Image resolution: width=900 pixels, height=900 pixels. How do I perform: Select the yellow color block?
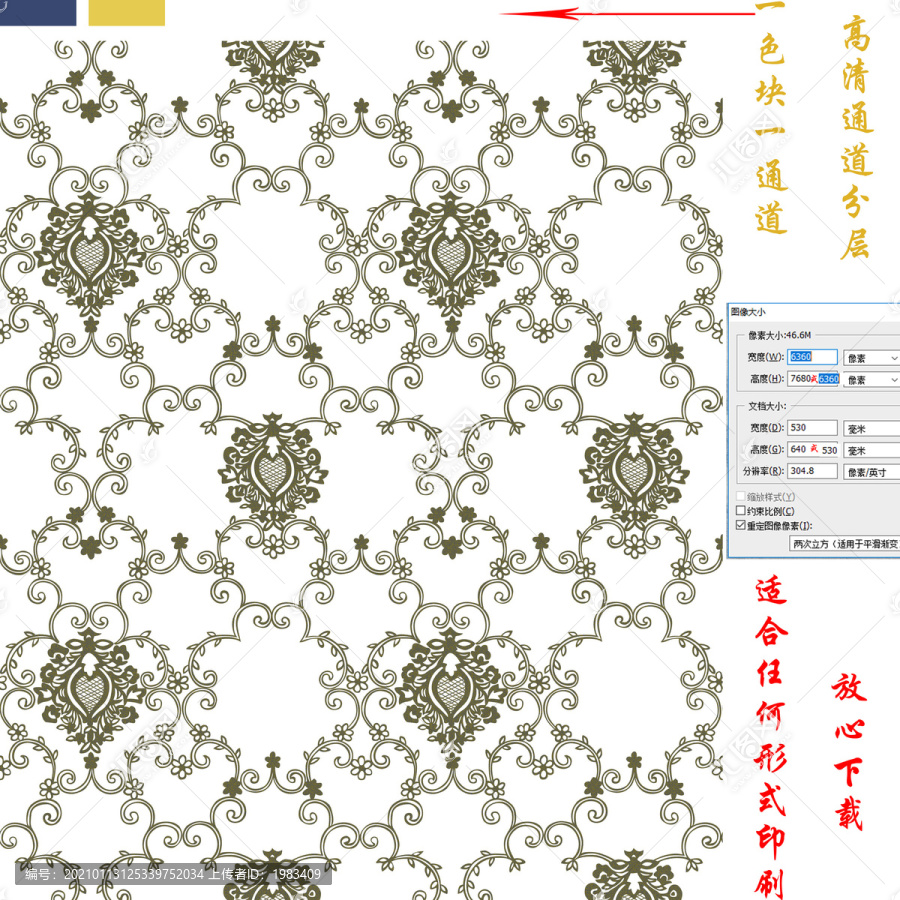point(126,13)
